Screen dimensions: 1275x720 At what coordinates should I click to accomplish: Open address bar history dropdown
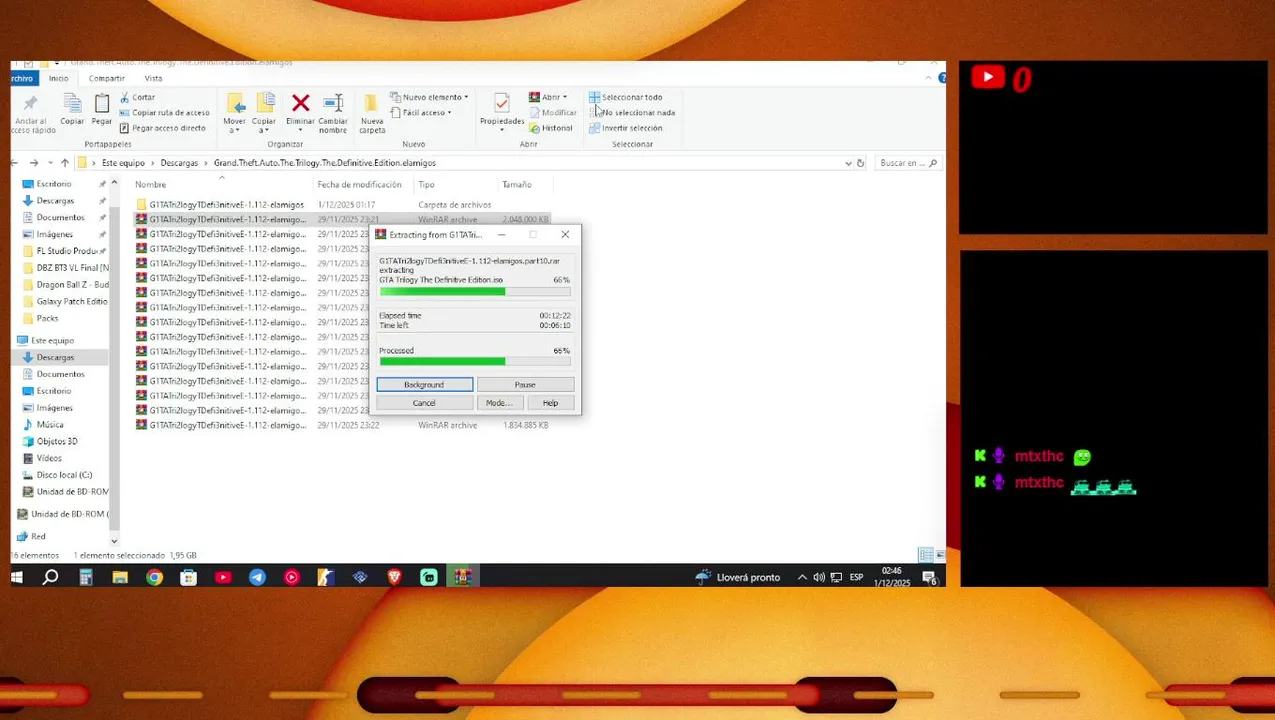click(848, 163)
